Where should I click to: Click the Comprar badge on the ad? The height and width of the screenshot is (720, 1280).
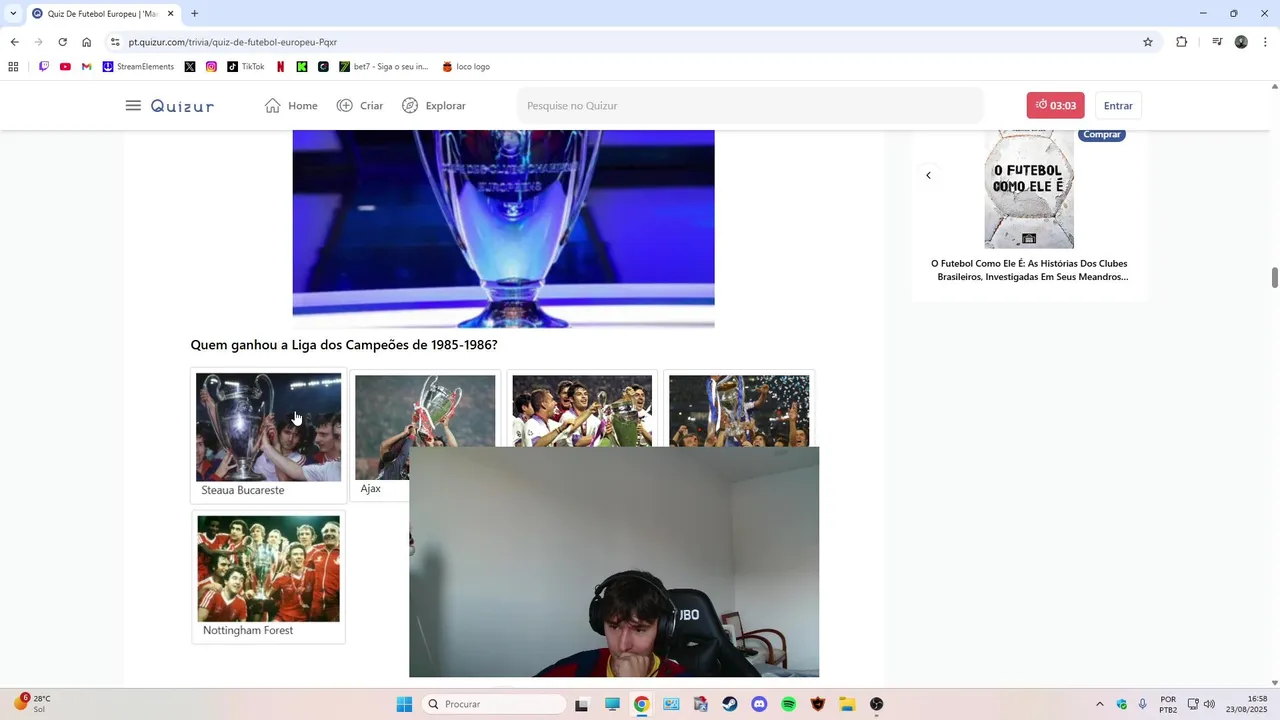[x=1102, y=135]
